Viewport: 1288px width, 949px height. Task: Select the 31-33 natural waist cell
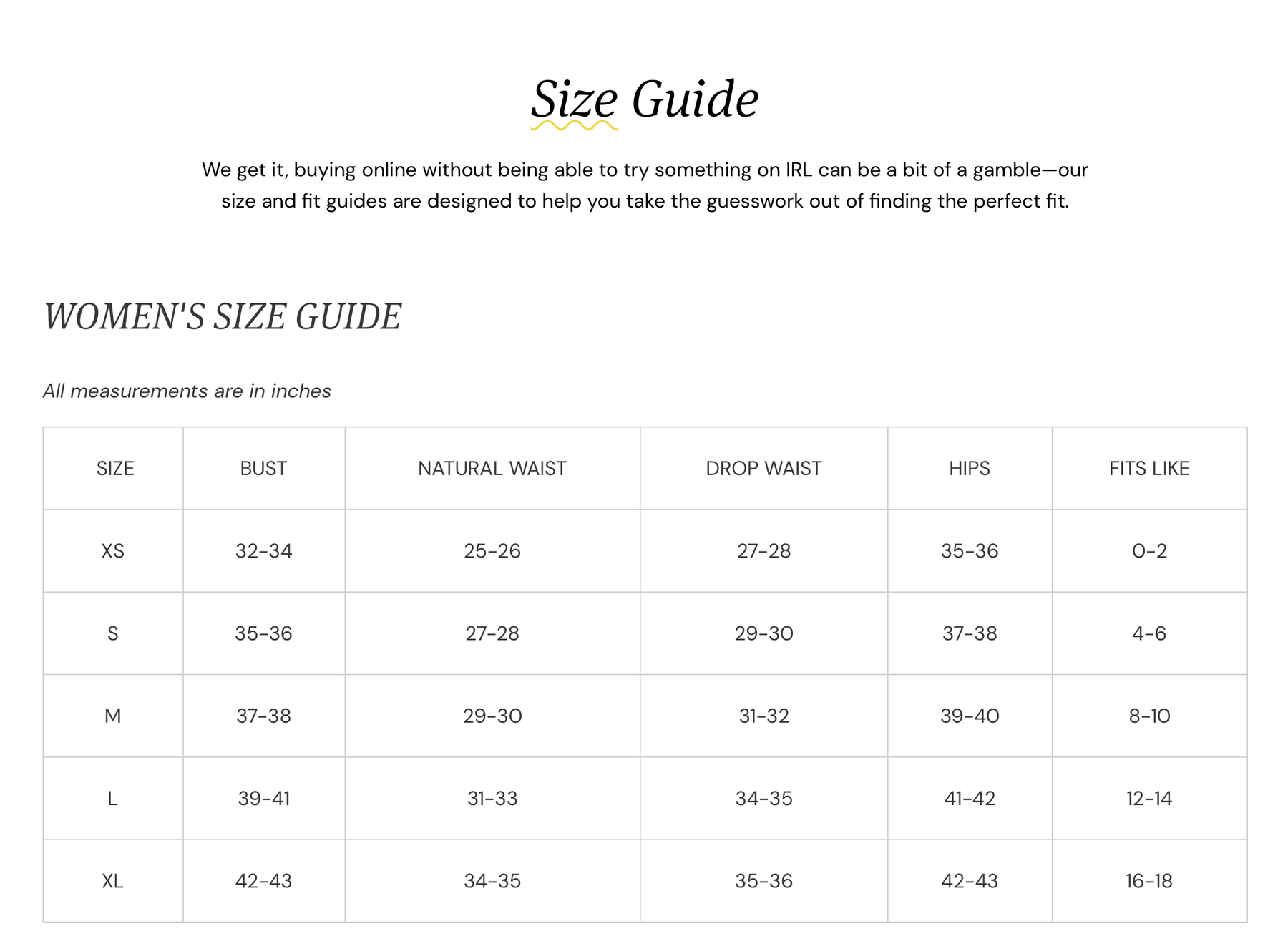(x=492, y=798)
